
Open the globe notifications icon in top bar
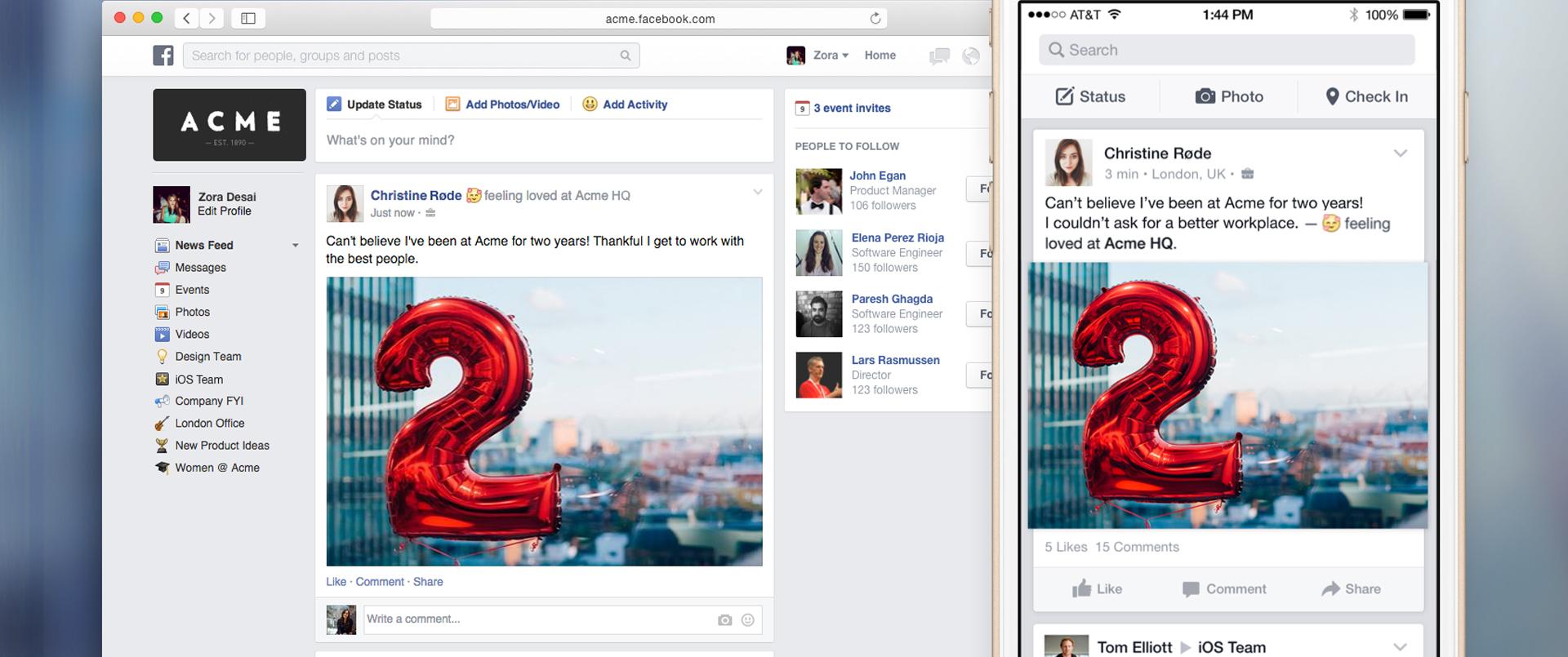(x=971, y=55)
